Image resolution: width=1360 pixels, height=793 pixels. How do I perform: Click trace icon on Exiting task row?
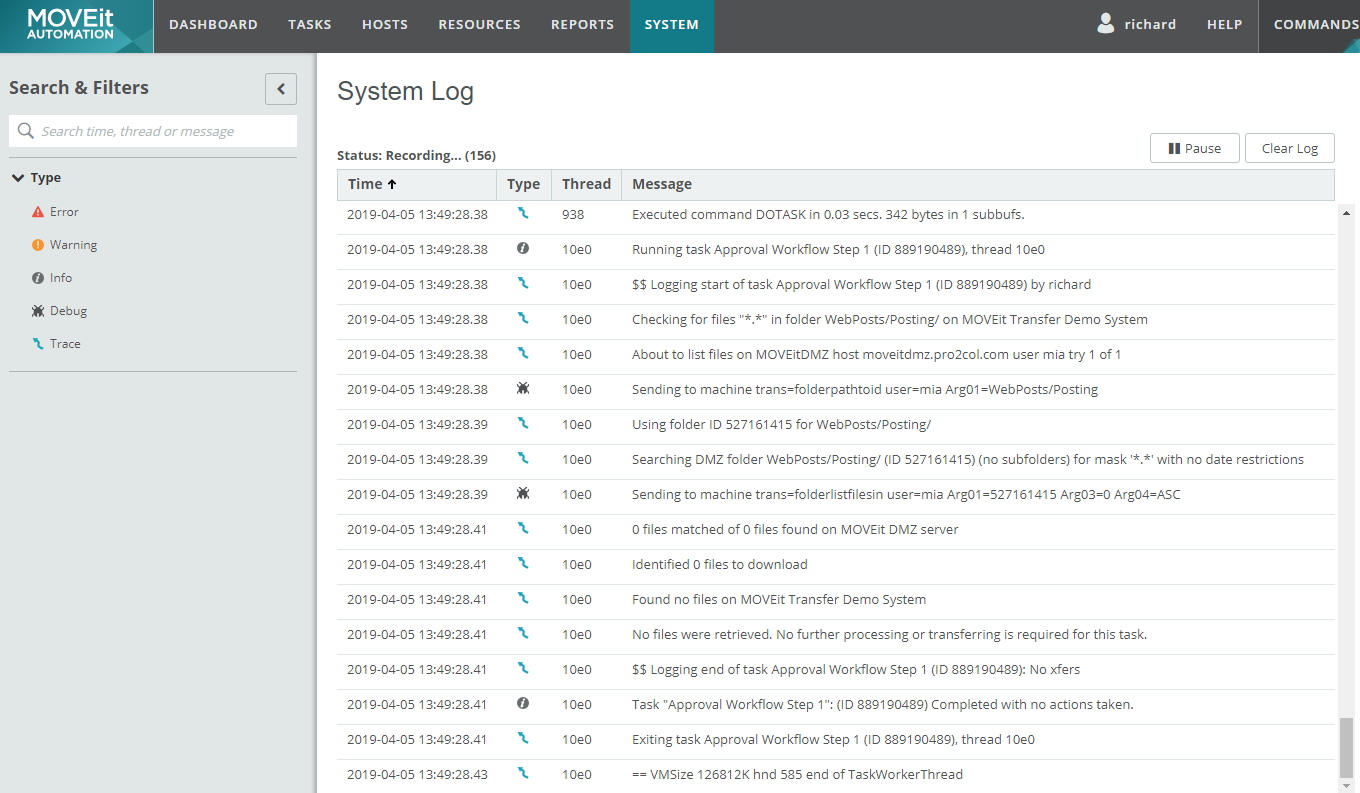[x=522, y=738]
